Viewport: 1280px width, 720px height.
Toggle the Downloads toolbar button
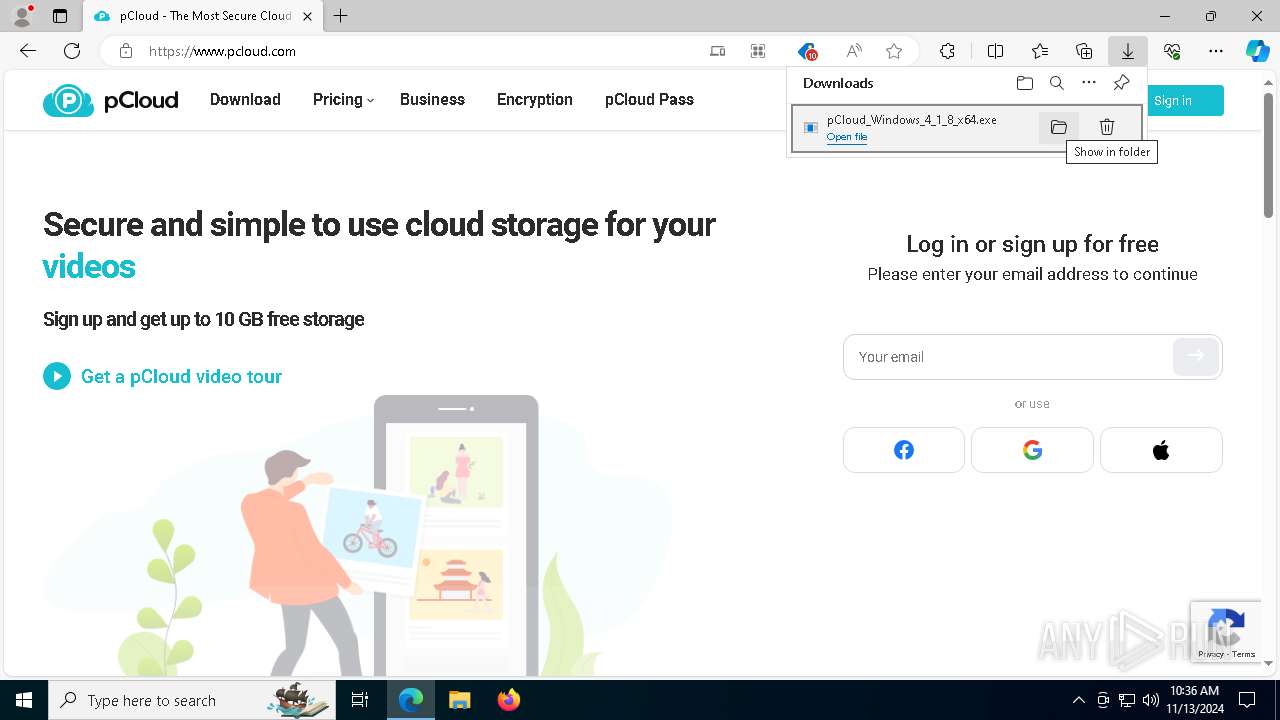point(1127,51)
